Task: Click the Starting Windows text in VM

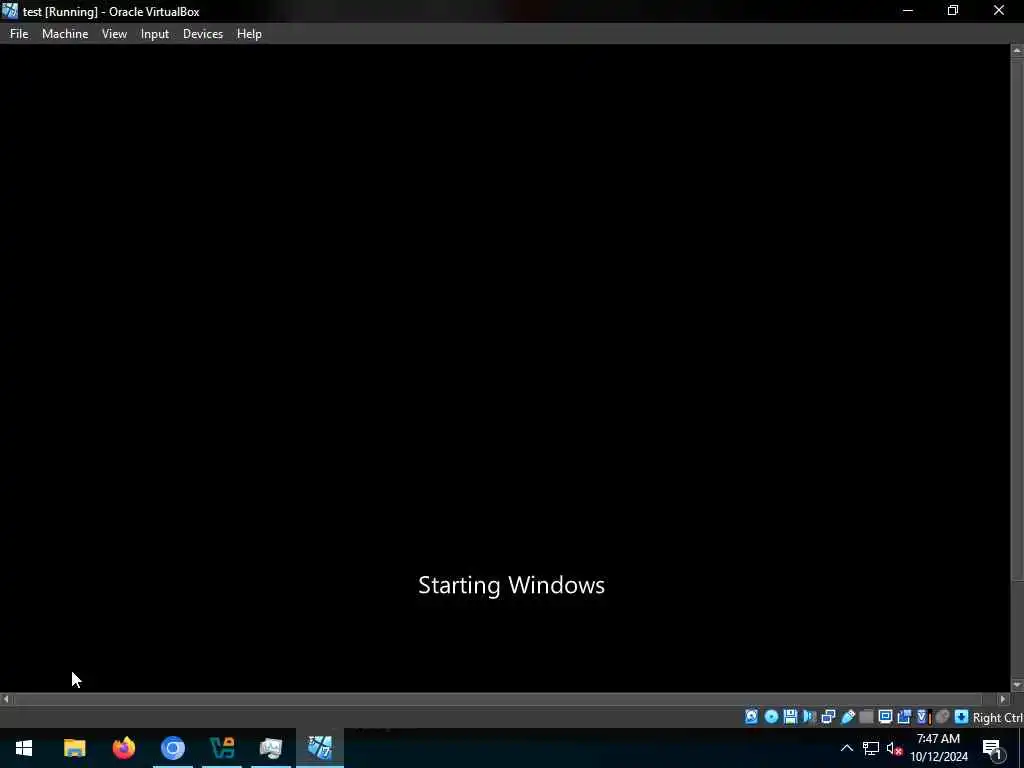Action: (x=511, y=585)
